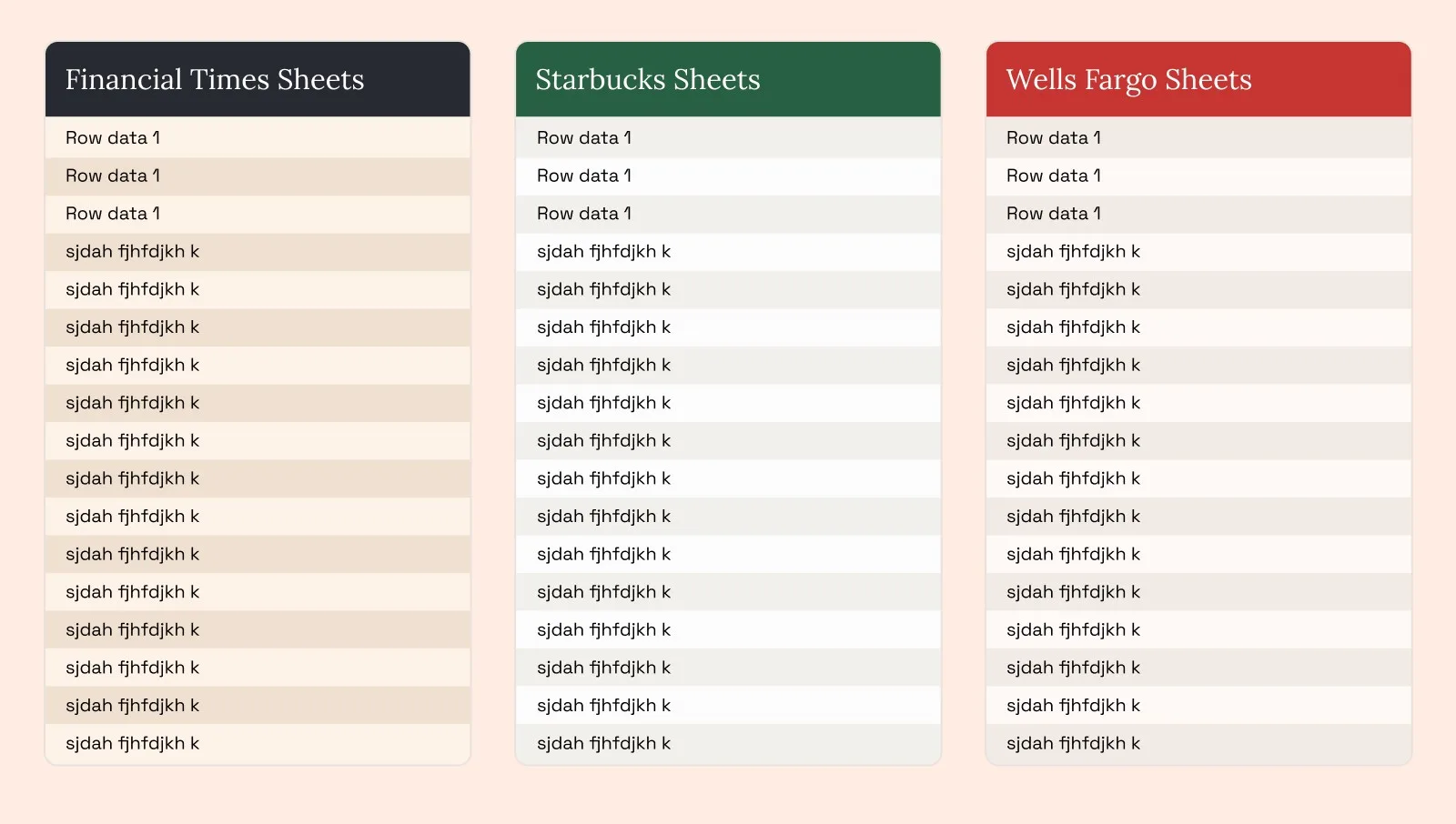This screenshot has width=1456, height=824.
Task: Select second Row data 1 in Starbucks Sheets
Action: click(x=728, y=176)
